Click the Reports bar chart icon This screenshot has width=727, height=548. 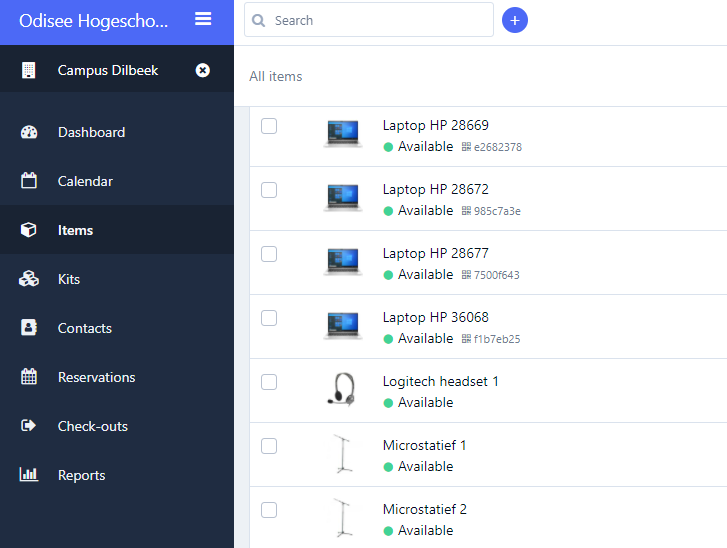click(x=29, y=474)
